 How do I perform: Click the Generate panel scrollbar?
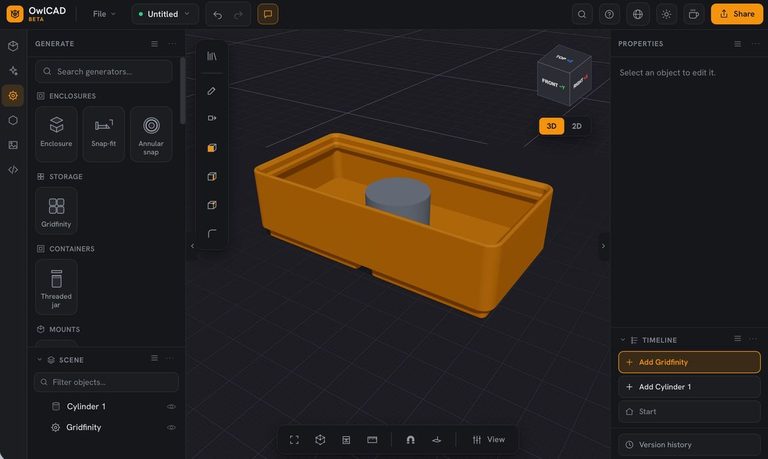183,91
